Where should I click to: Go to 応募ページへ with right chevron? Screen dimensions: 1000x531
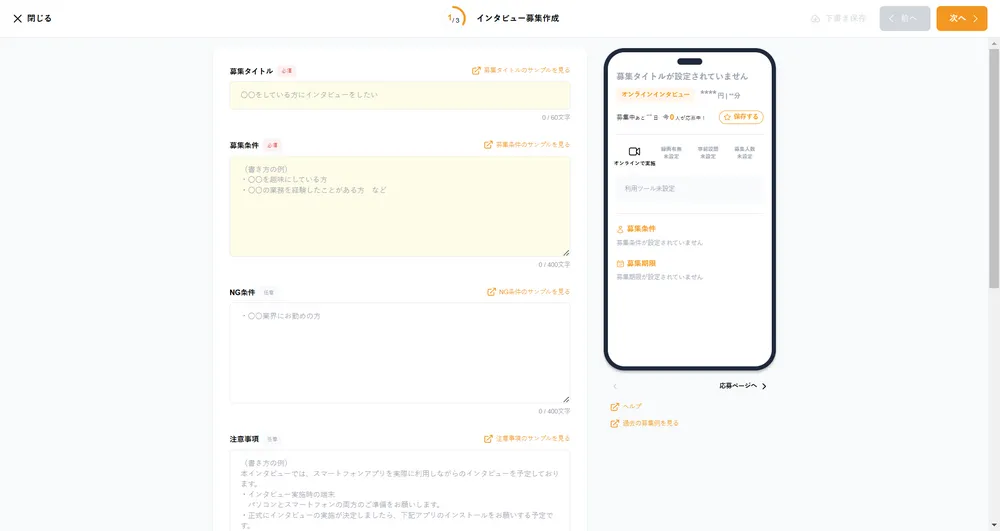[x=743, y=386]
